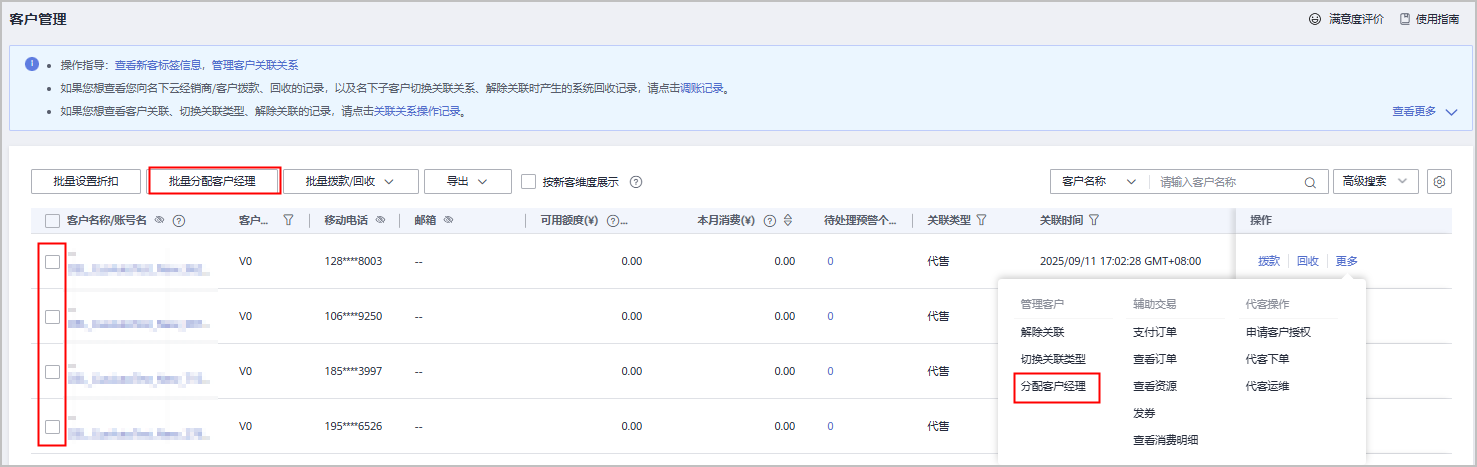
Task: Click the search magnifier icon
Action: [1309, 183]
